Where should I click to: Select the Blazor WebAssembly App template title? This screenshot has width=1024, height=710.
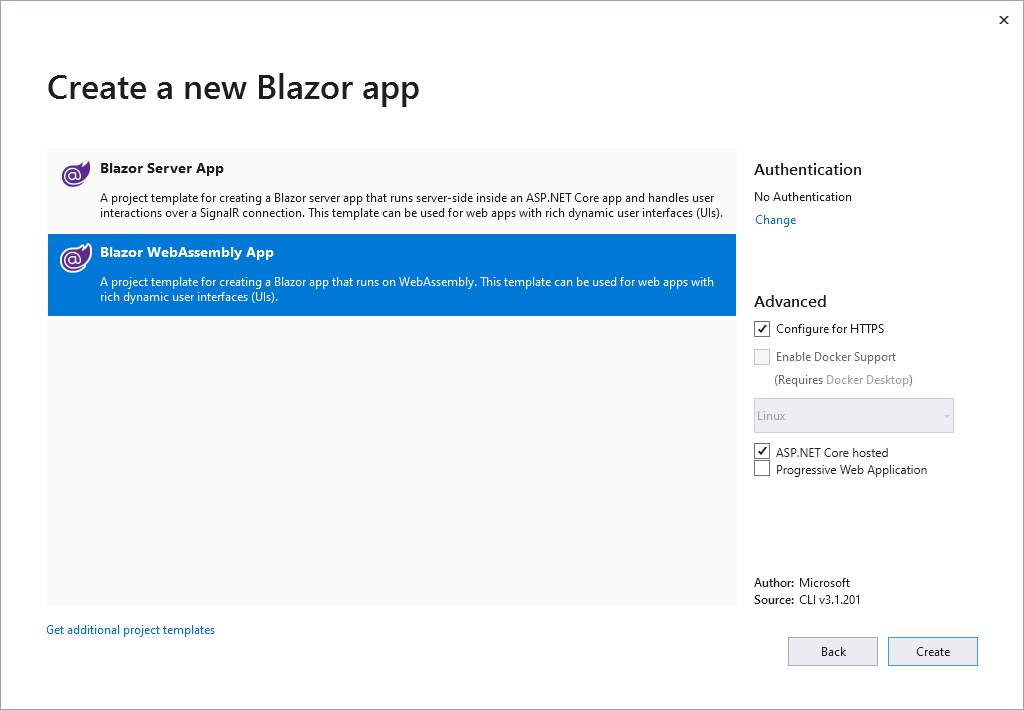pyautogui.click(x=187, y=253)
